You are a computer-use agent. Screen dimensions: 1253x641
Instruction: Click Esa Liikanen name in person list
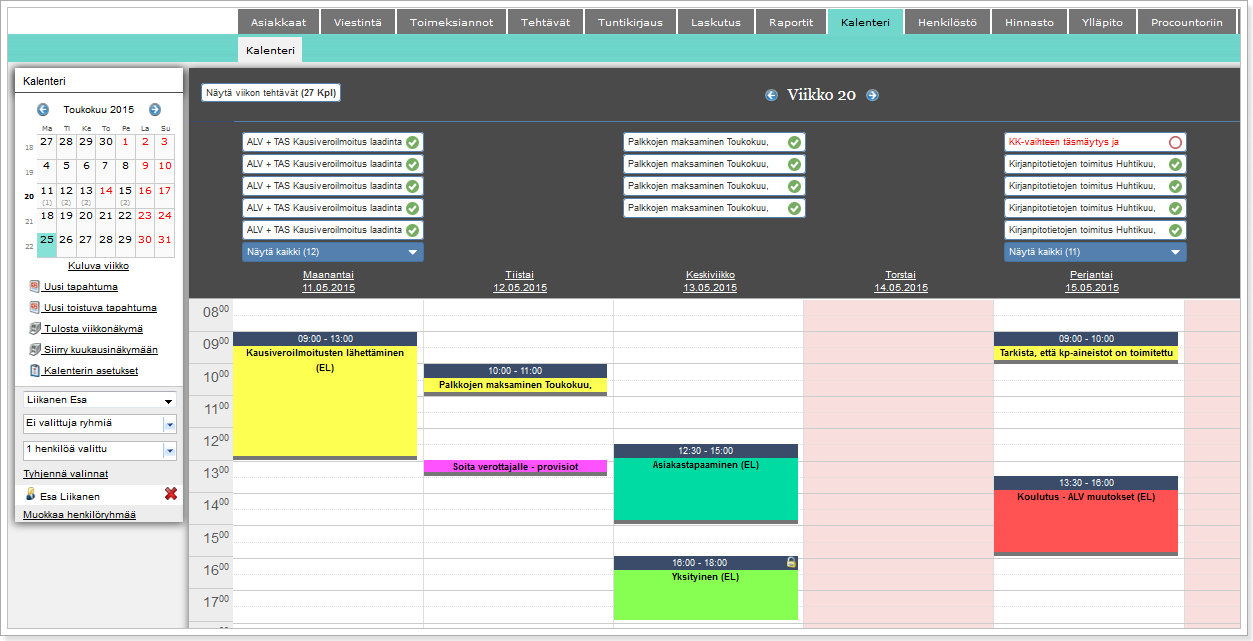click(x=70, y=496)
